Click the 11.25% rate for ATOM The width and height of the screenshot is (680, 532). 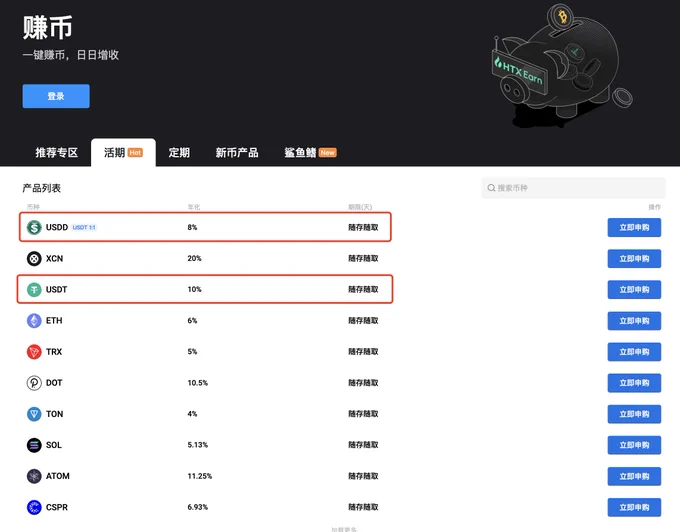pos(199,476)
